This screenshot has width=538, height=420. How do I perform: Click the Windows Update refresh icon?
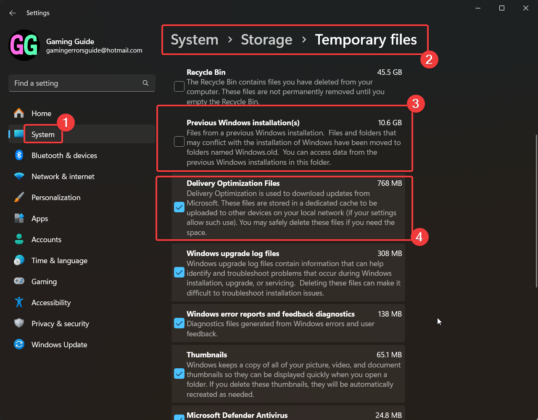pyautogui.click(x=19, y=344)
